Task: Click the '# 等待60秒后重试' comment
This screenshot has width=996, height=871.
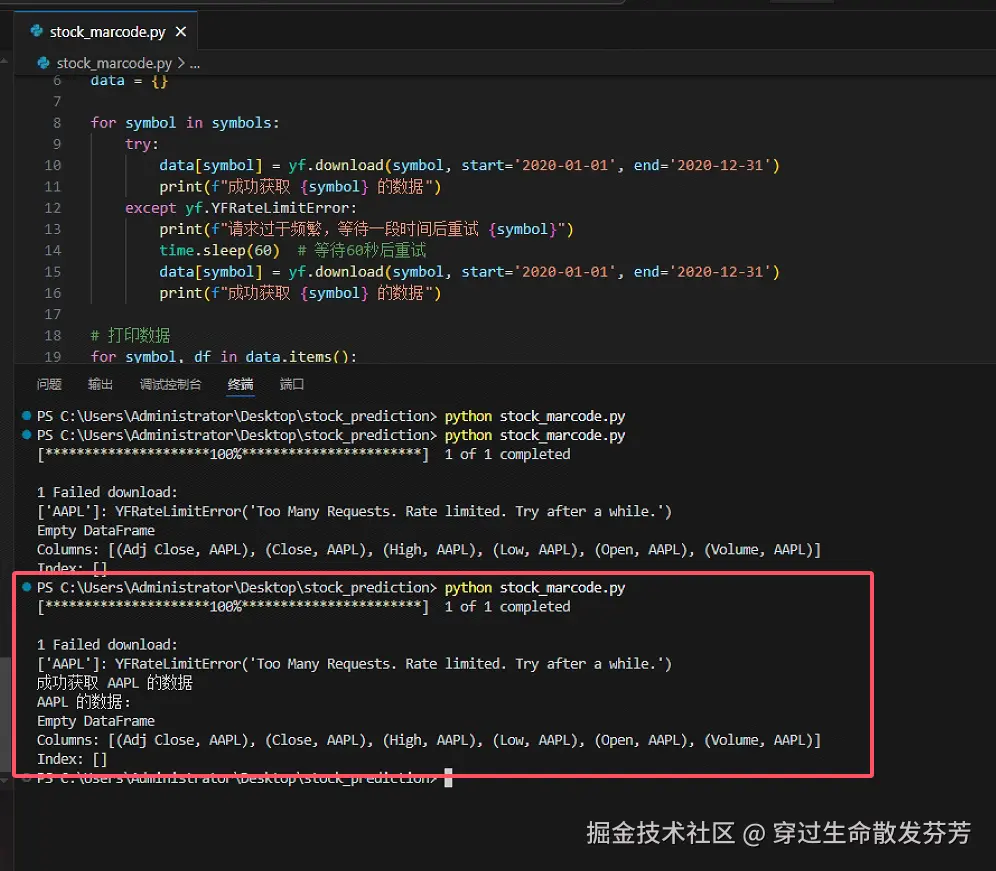Action: 361,250
